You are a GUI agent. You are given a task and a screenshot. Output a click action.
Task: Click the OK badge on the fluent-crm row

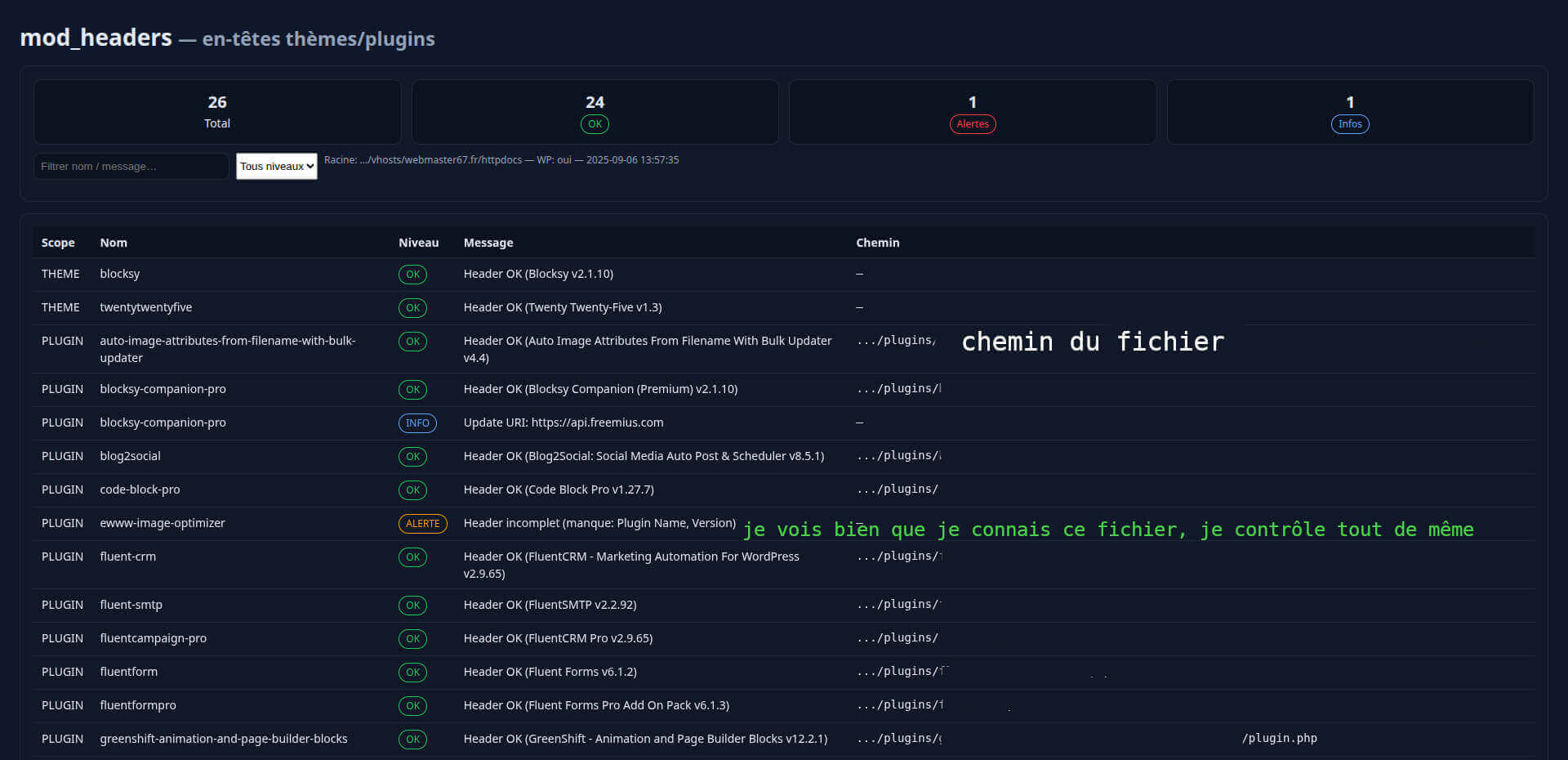pyautogui.click(x=412, y=557)
